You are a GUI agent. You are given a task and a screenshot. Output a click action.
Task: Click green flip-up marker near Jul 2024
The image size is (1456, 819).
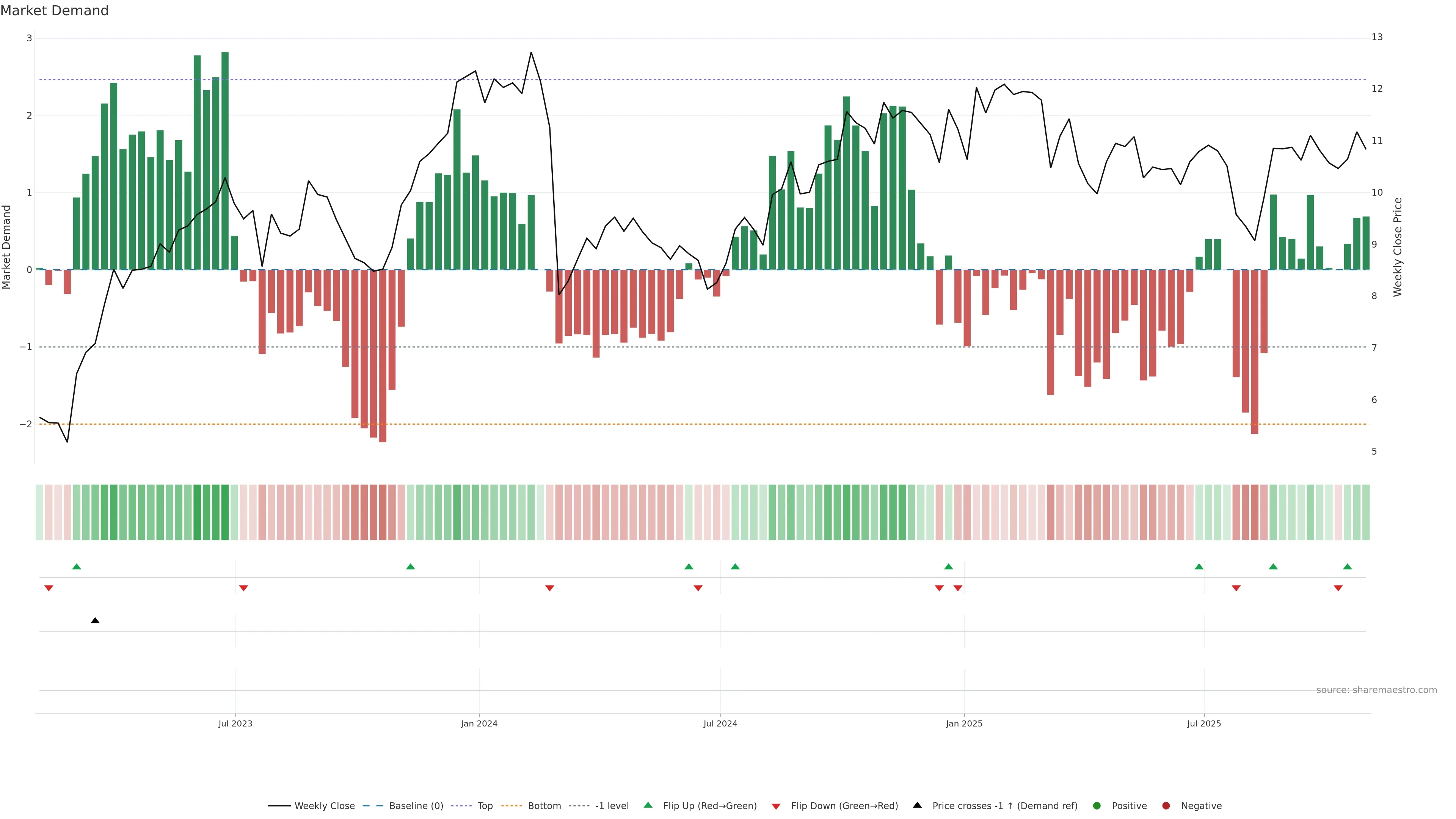coord(735,566)
